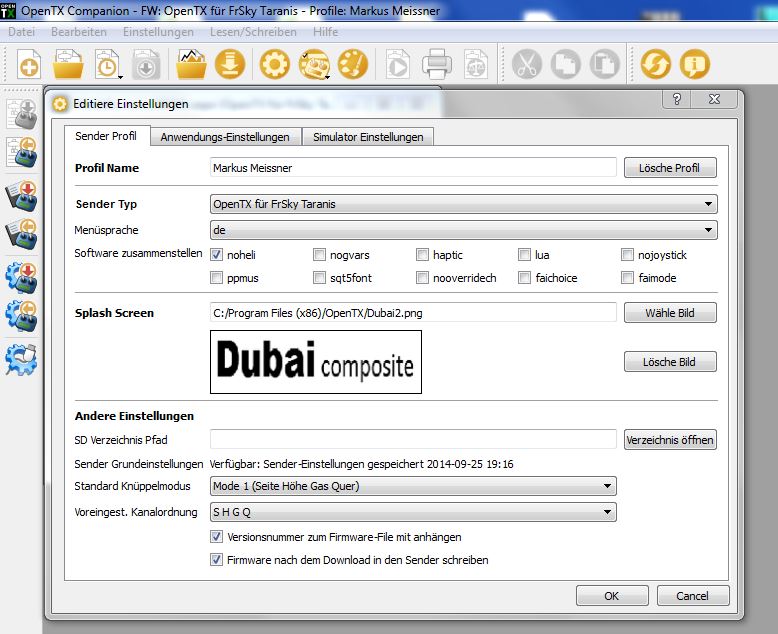Viewport: 778px width, 634px height.
Task: Open the Lesen/Schreiben menu
Action: tap(253, 32)
